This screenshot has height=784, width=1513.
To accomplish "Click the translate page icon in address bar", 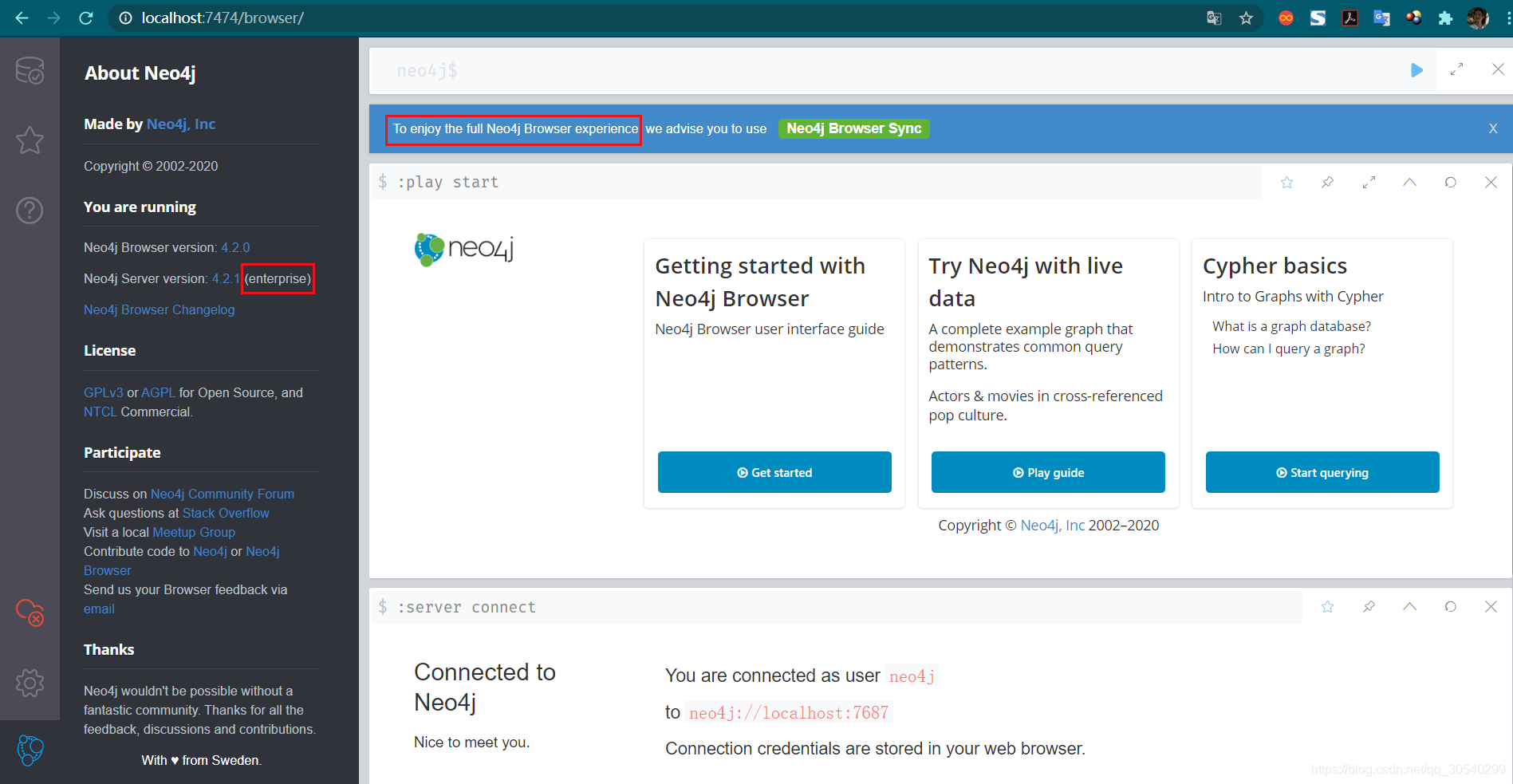I will coord(1214,18).
